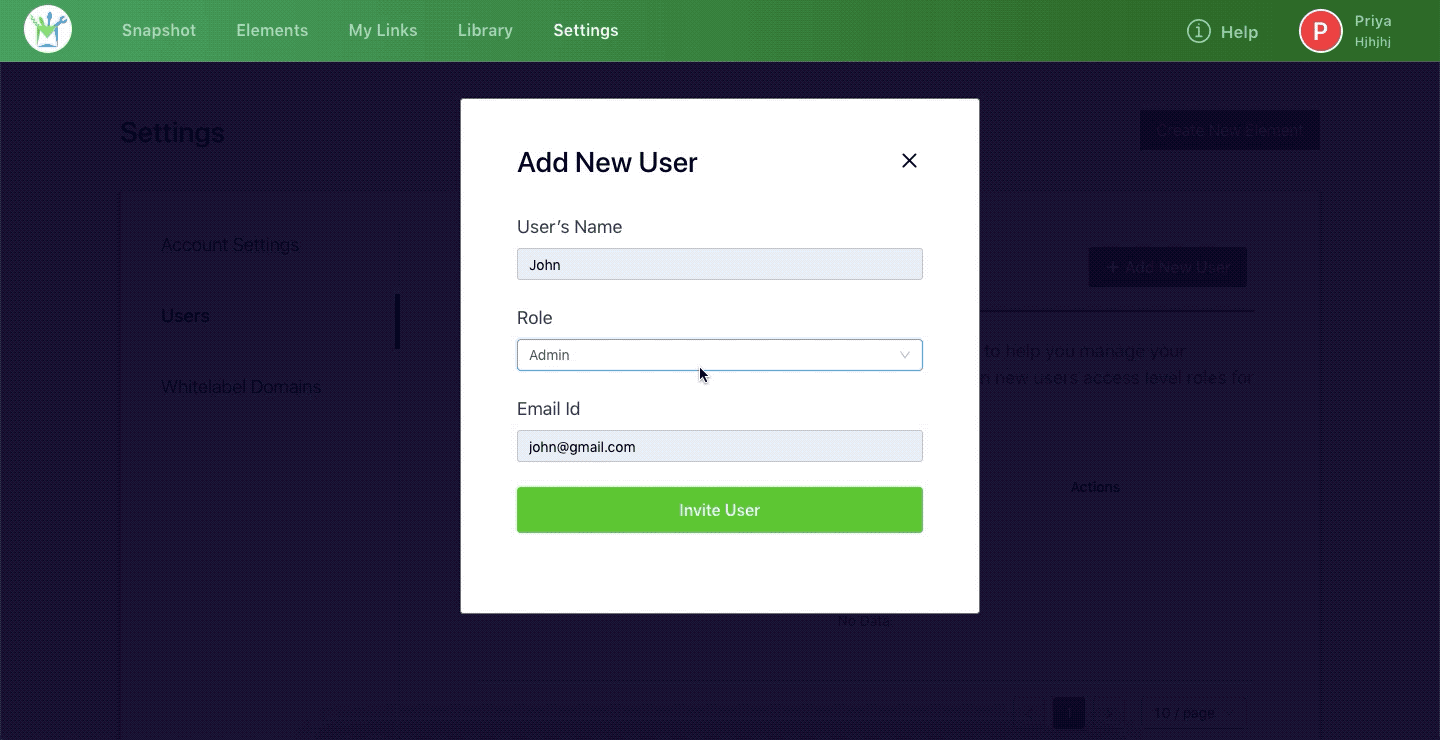Open Whitelabel Domains in sidebar
Screen dimensions: 1440x740
pyautogui.click(x=241, y=387)
